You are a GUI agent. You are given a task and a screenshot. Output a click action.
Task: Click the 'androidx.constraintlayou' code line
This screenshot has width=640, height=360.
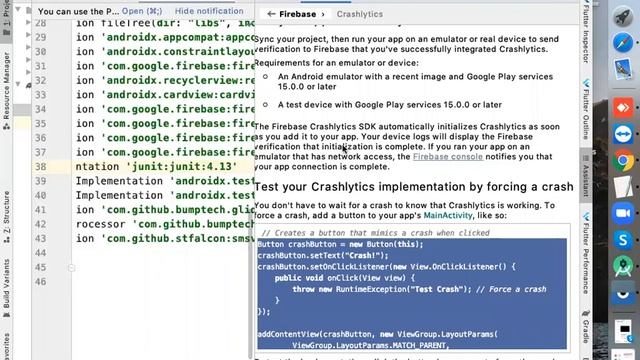click(165, 51)
